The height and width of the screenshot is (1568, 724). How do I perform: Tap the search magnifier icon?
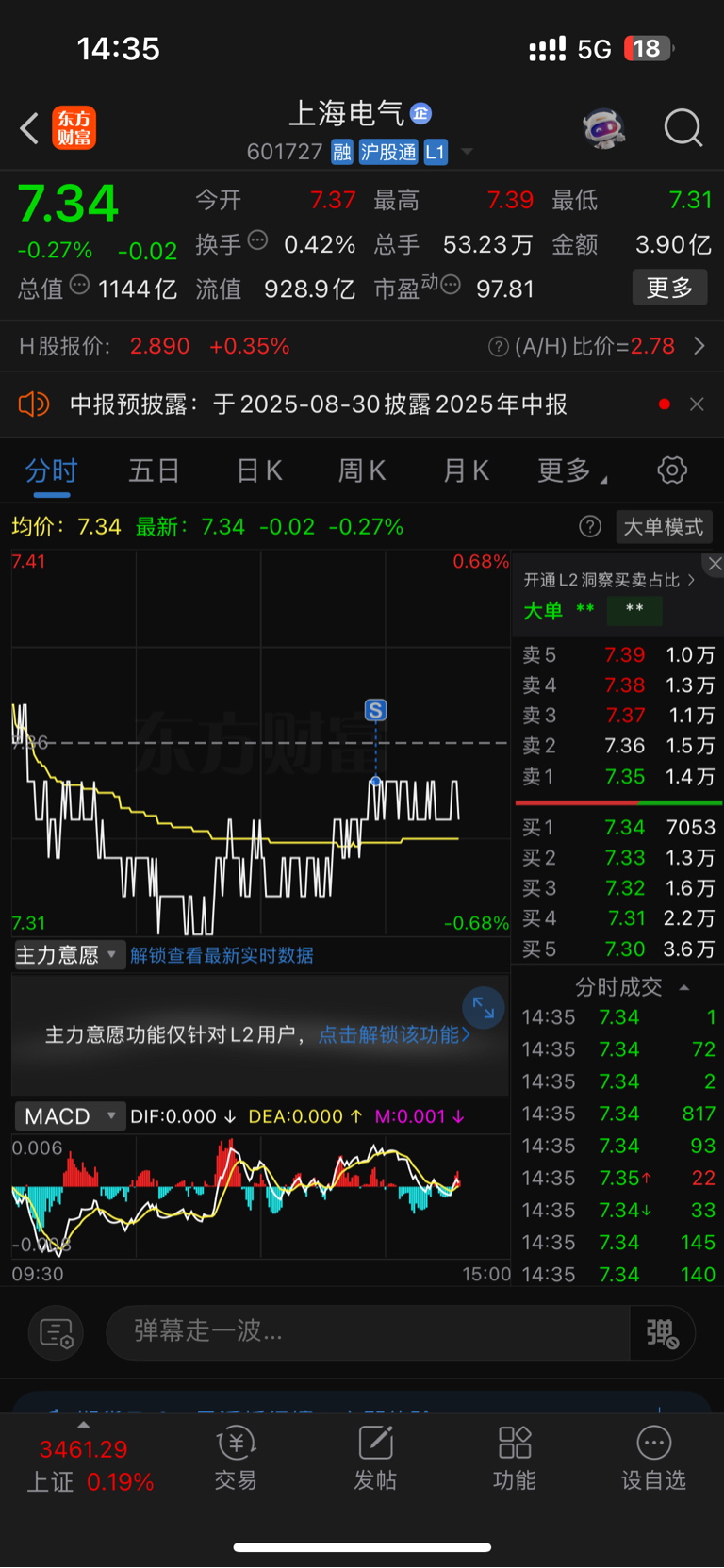(683, 127)
